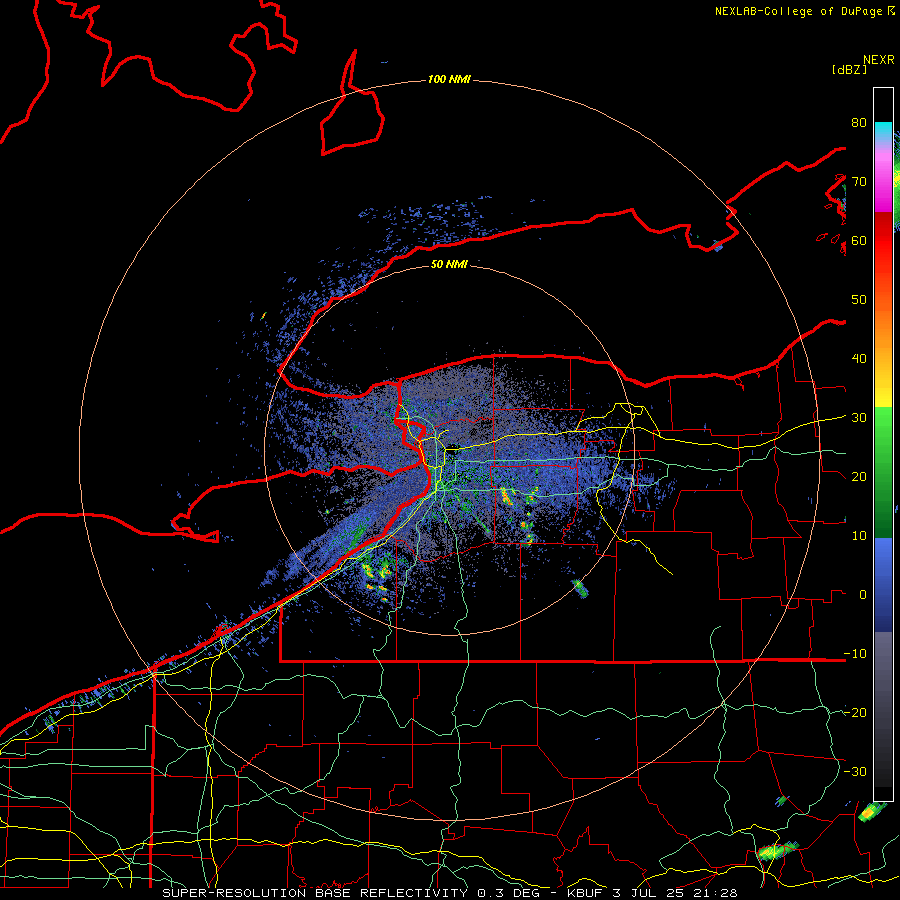Click the isolated echo just inside 50 NMI ring southeast
Screen dimensions: 900x900
580,588
